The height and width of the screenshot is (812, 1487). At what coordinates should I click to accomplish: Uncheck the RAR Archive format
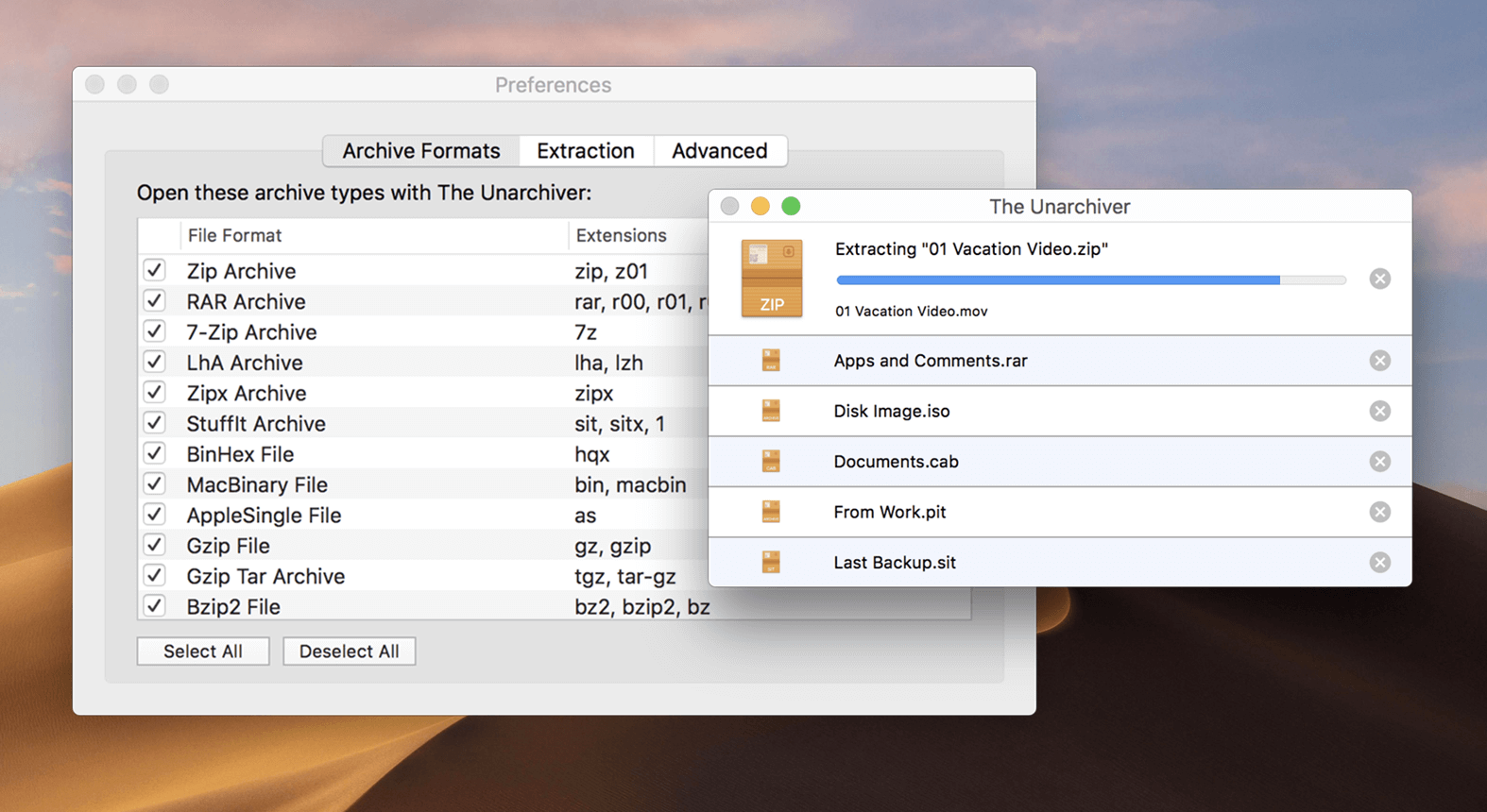click(x=155, y=301)
